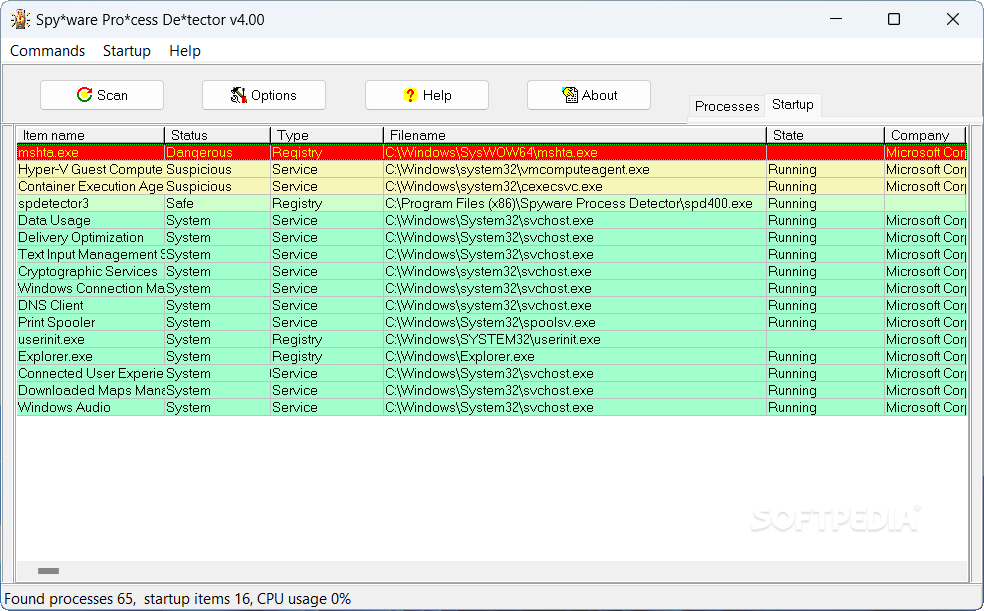Click the status bar process count text
The height and width of the screenshot is (611, 984).
pyautogui.click(x=70, y=598)
